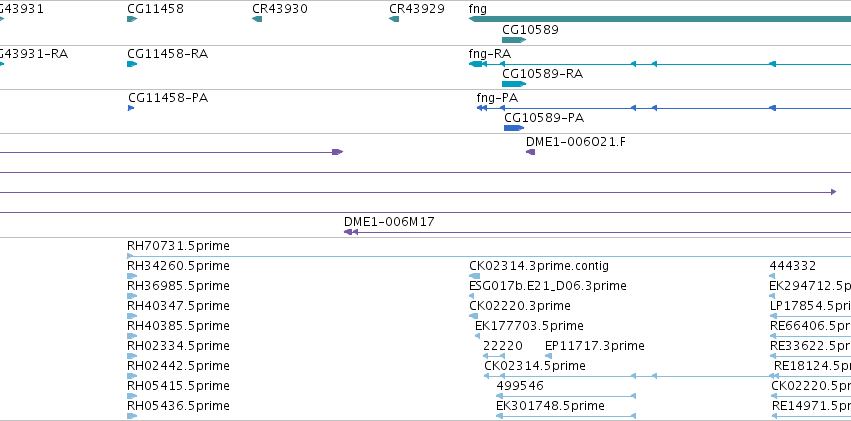Click the RH05436.5prime EST label
This screenshot has height=421, width=851.
coord(178,406)
